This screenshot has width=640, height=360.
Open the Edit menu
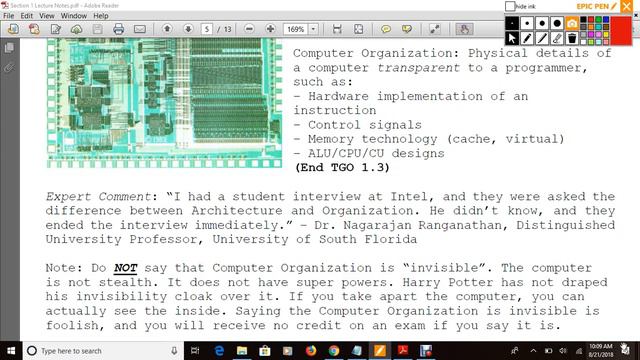tap(27, 16)
